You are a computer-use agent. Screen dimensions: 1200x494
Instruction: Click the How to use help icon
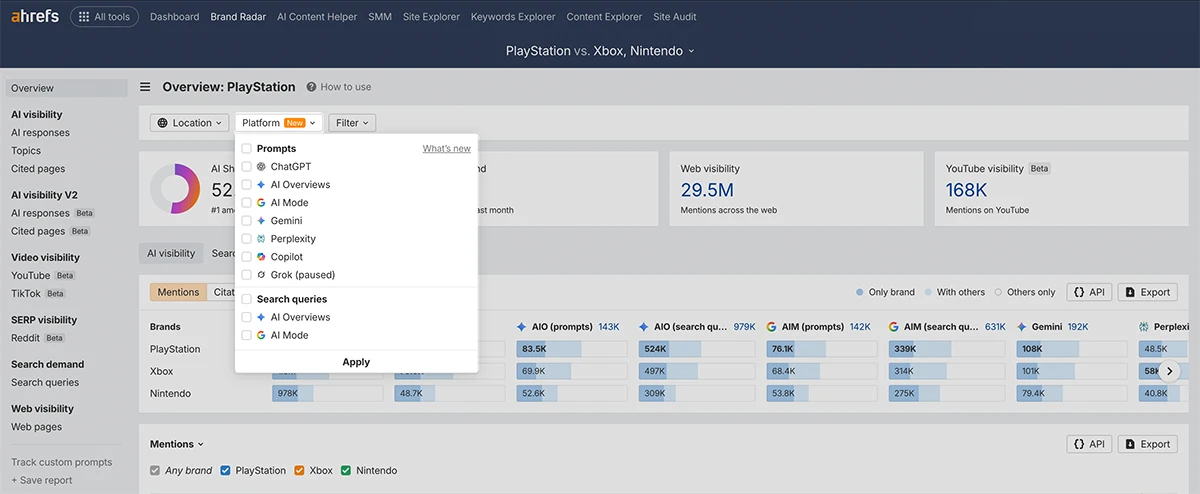(x=311, y=87)
